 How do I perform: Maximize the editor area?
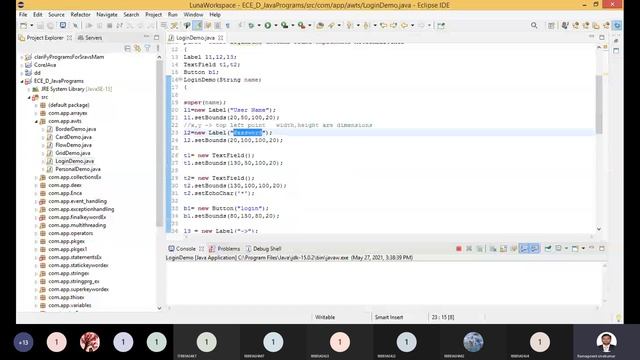pos(602,37)
